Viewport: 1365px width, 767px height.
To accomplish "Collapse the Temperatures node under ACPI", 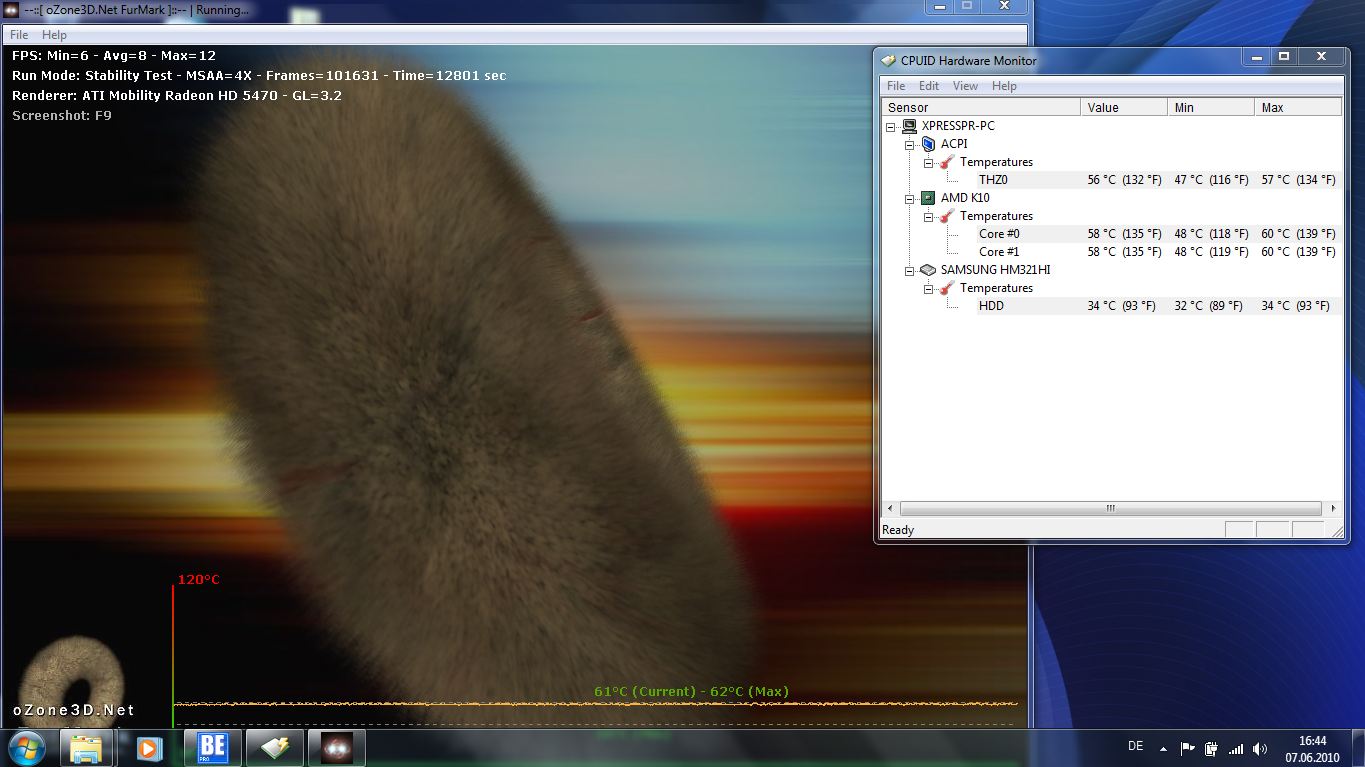I will point(929,162).
